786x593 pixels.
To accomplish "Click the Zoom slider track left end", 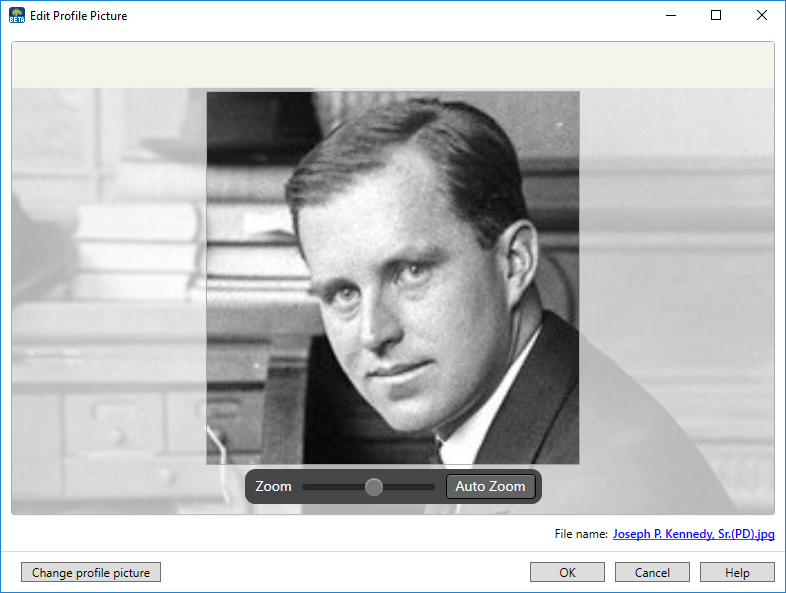I will tap(305, 487).
